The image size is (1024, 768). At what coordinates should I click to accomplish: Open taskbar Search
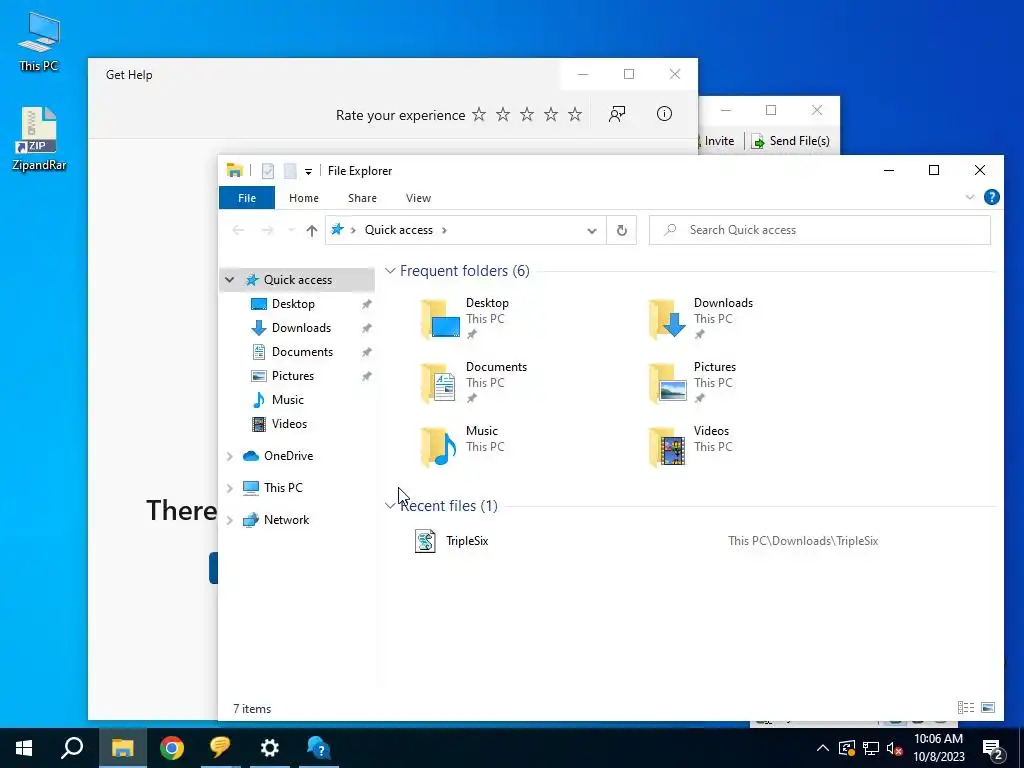(72, 748)
